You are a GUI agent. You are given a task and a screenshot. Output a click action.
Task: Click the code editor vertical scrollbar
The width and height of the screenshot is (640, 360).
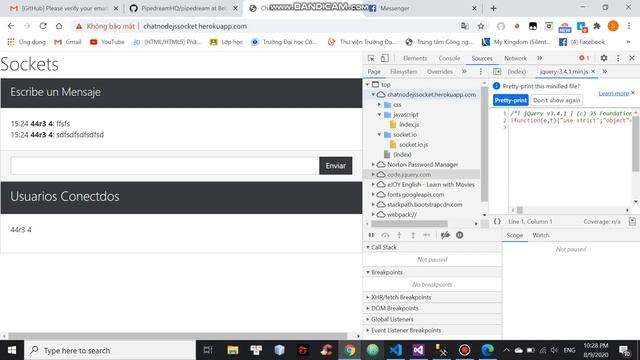pos(636,143)
